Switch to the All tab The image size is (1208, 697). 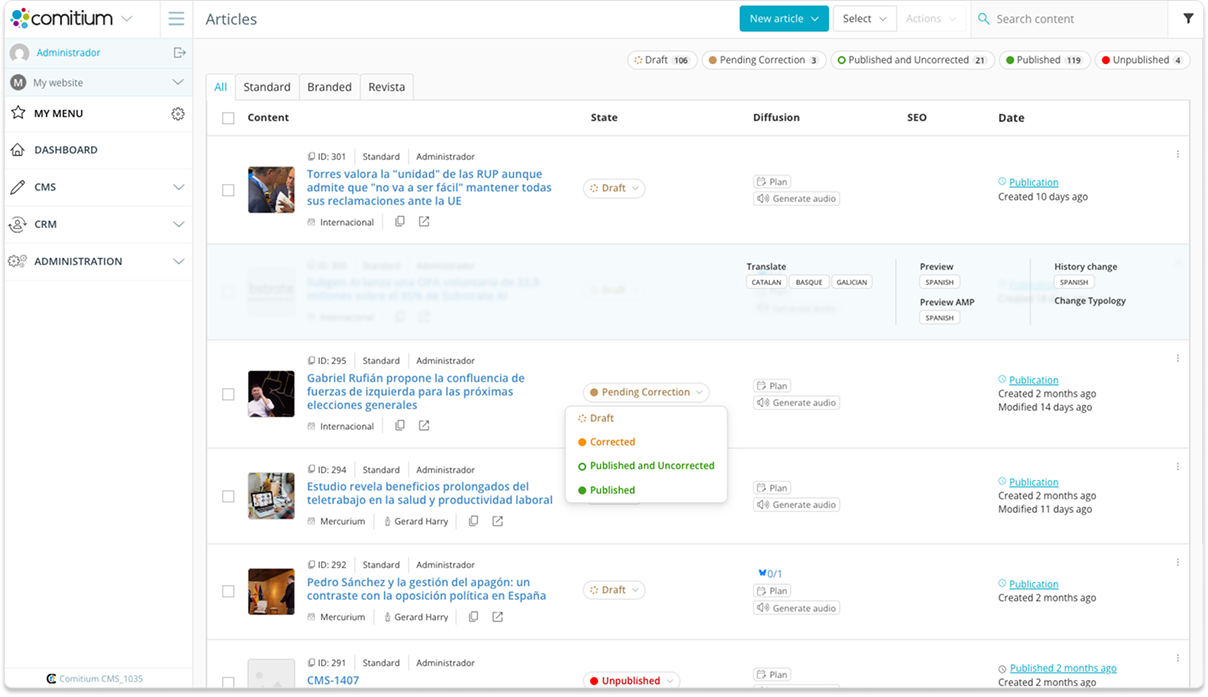point(221,87)
